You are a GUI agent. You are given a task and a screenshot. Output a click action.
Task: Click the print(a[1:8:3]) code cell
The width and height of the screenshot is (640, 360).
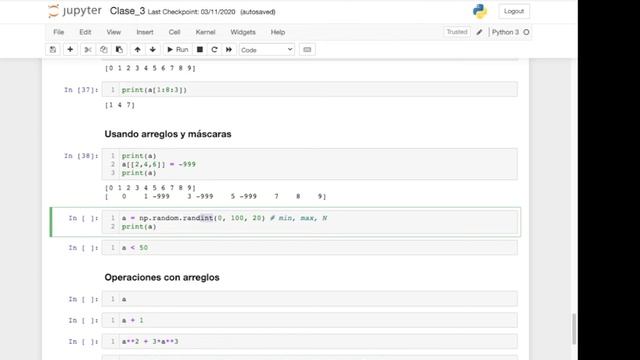click(309, 89)
